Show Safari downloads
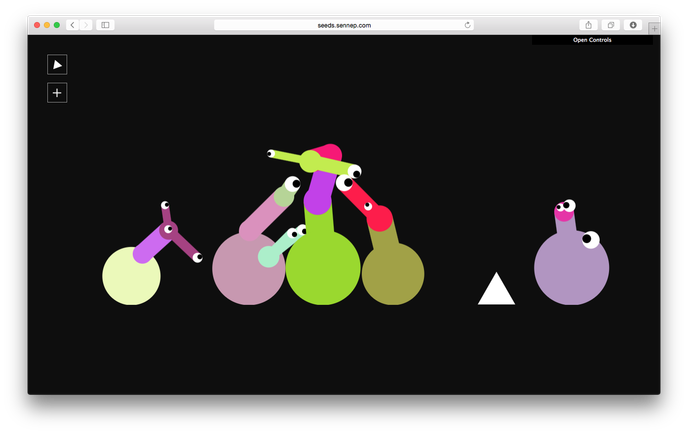The image size is (688, 434). click(x=633, y=24)
